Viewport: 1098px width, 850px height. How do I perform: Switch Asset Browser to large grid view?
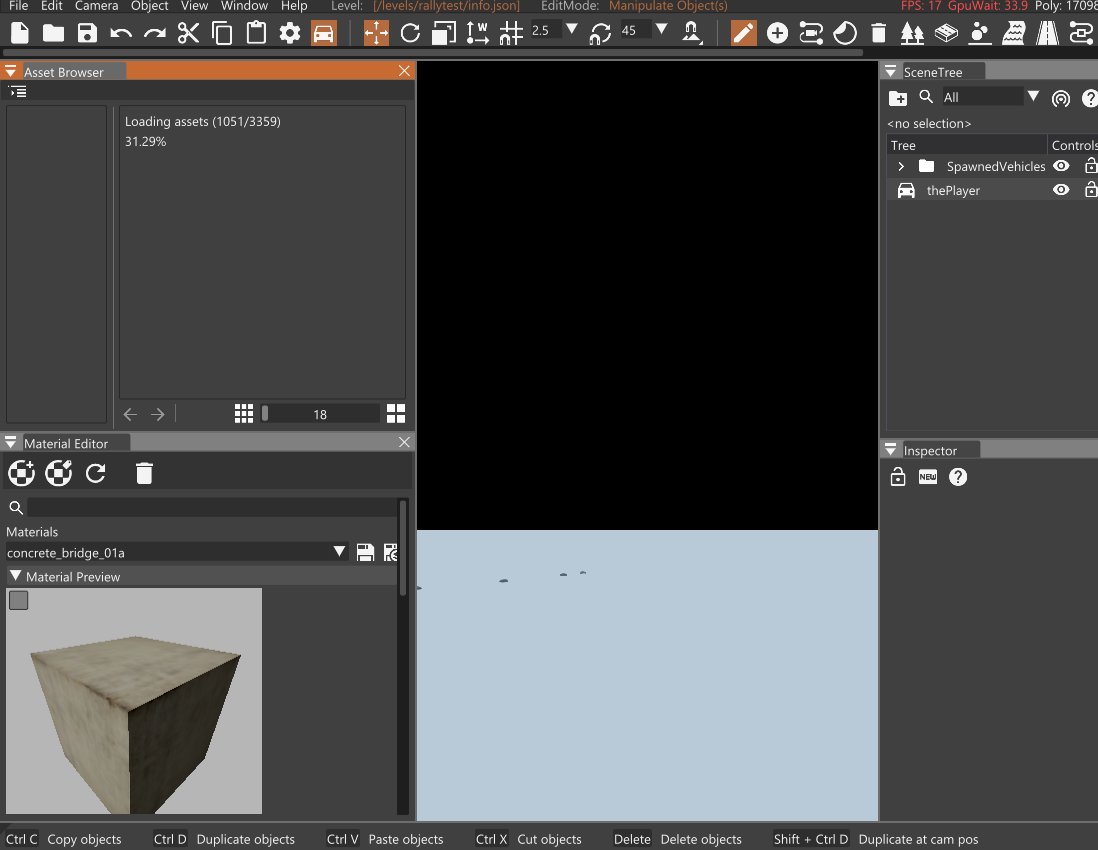(396, 414)
